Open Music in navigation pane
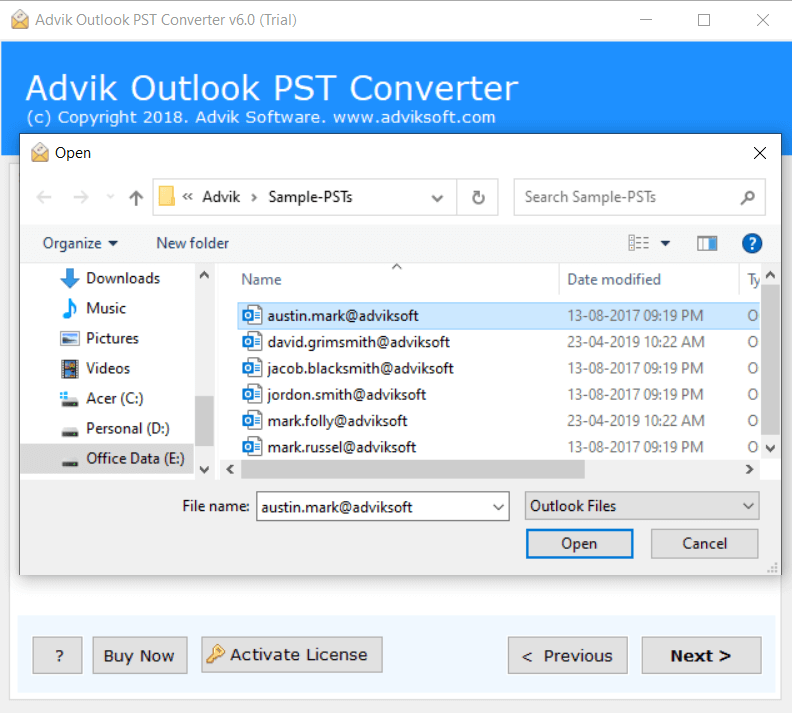792x713 pixels. click(x=94, y=308)
